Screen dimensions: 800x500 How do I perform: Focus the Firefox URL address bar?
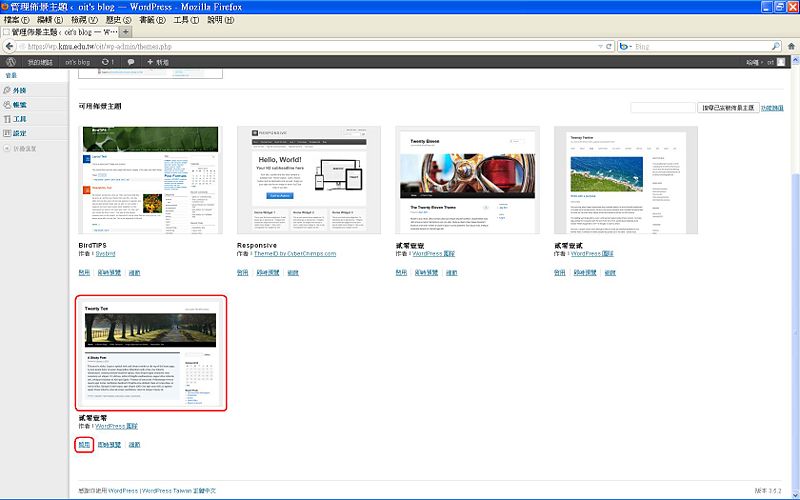[309, 46]
